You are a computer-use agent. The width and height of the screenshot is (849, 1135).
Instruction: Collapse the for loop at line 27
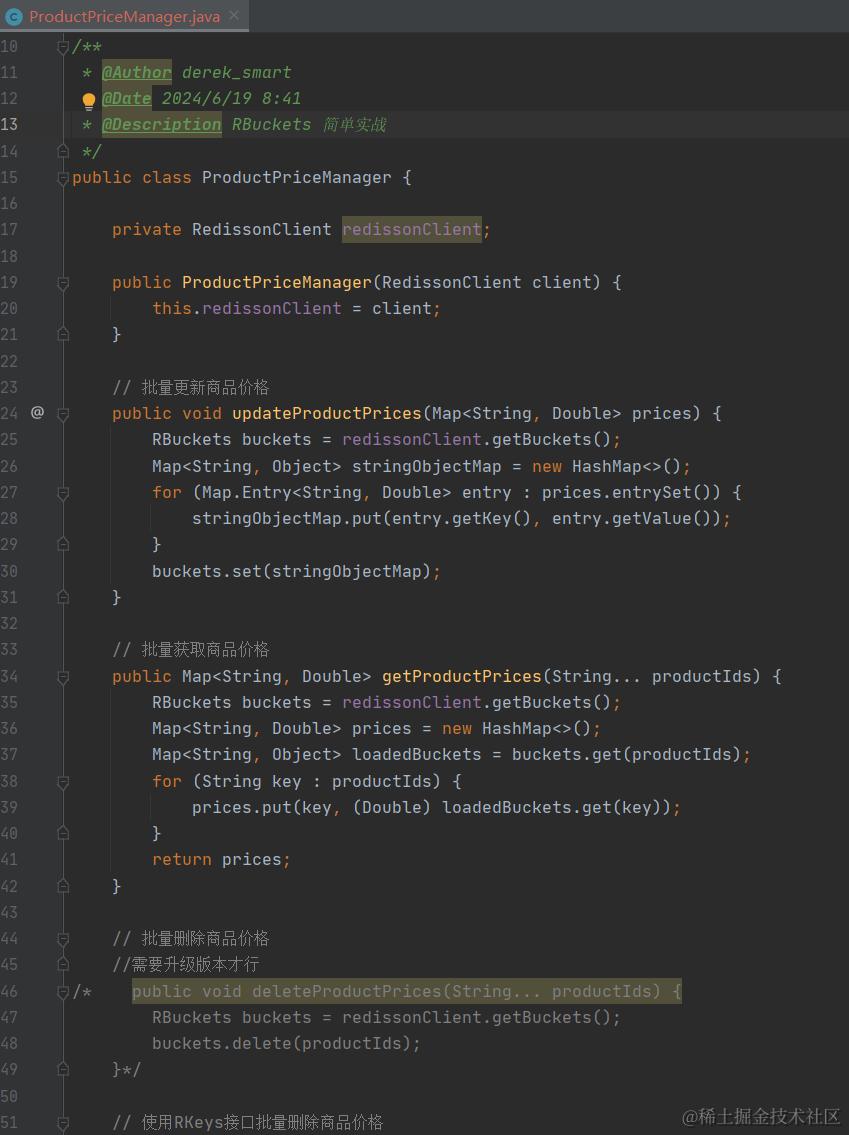pos(62,492)
